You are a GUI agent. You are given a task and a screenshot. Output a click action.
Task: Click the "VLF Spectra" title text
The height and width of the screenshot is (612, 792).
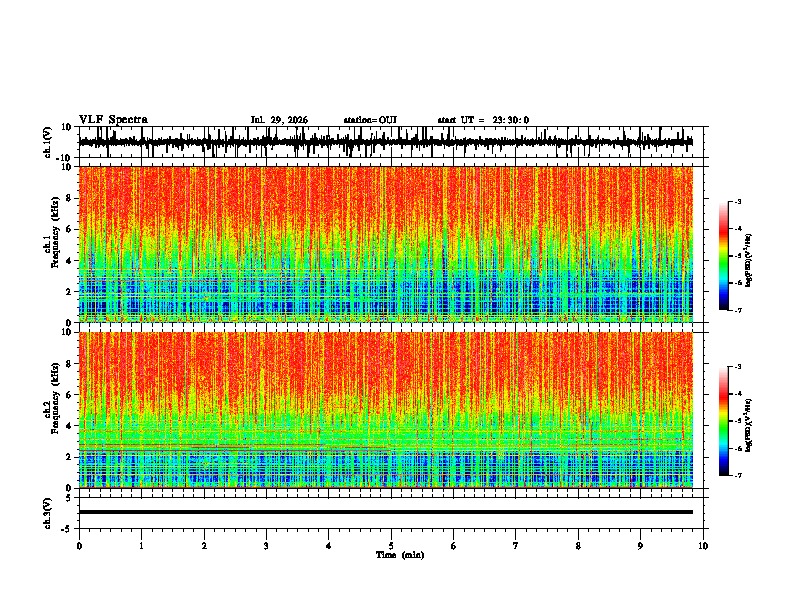[x=113, y=120]
